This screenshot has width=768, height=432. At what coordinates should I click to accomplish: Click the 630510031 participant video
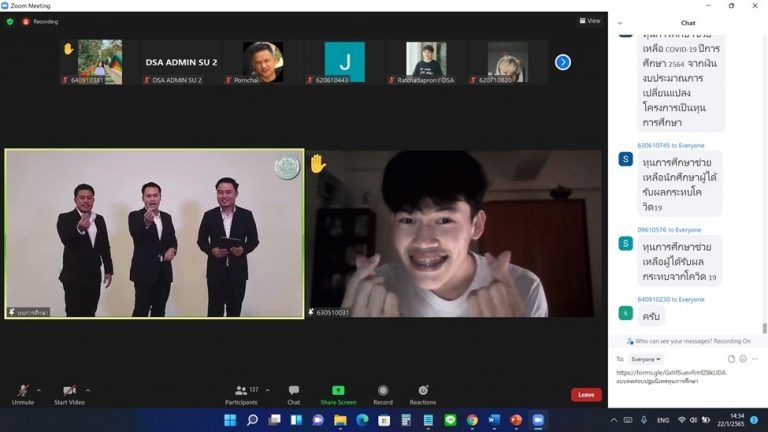[455, 234]
